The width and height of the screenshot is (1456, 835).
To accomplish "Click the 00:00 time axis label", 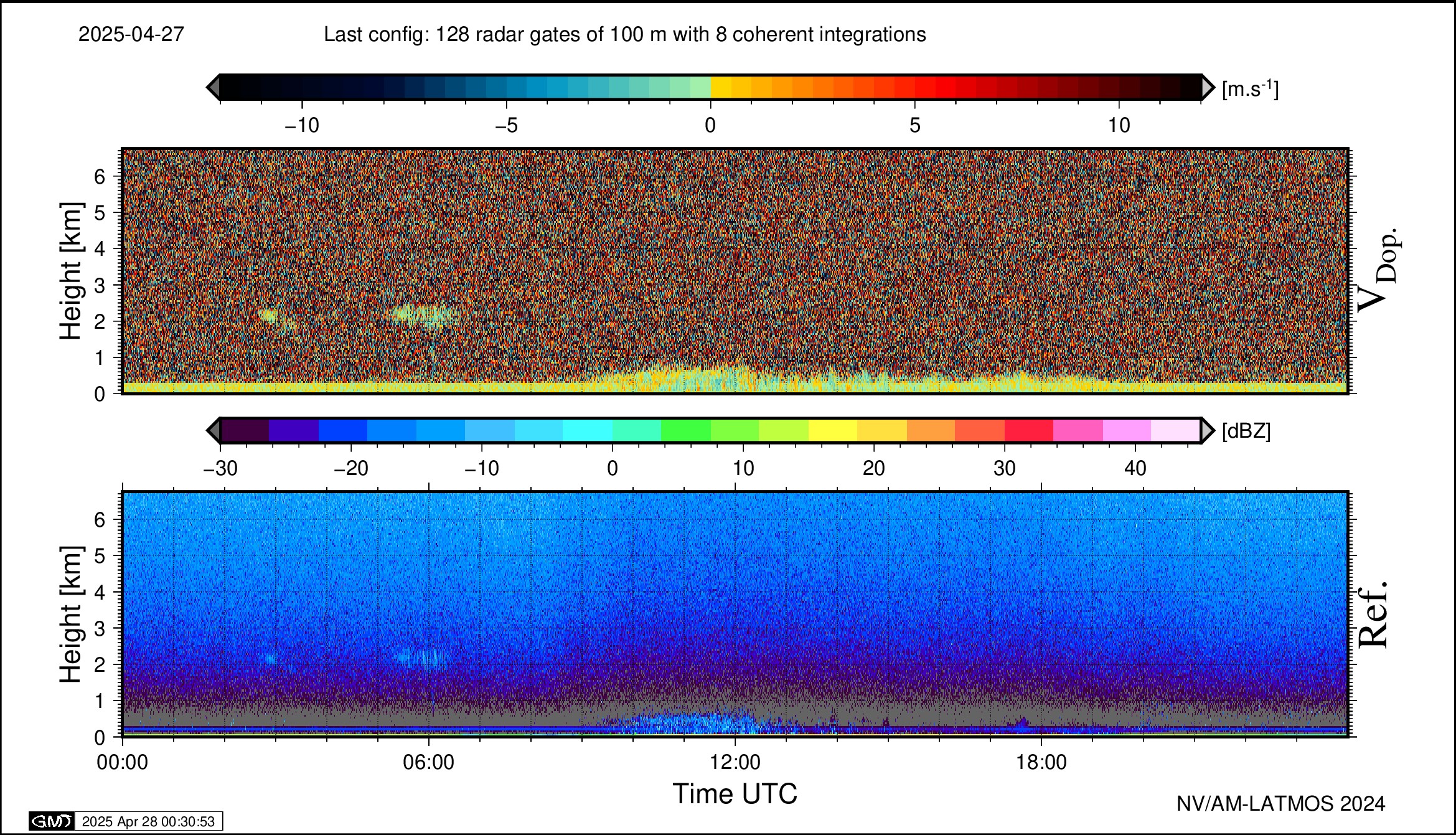I will pos(123,762).
